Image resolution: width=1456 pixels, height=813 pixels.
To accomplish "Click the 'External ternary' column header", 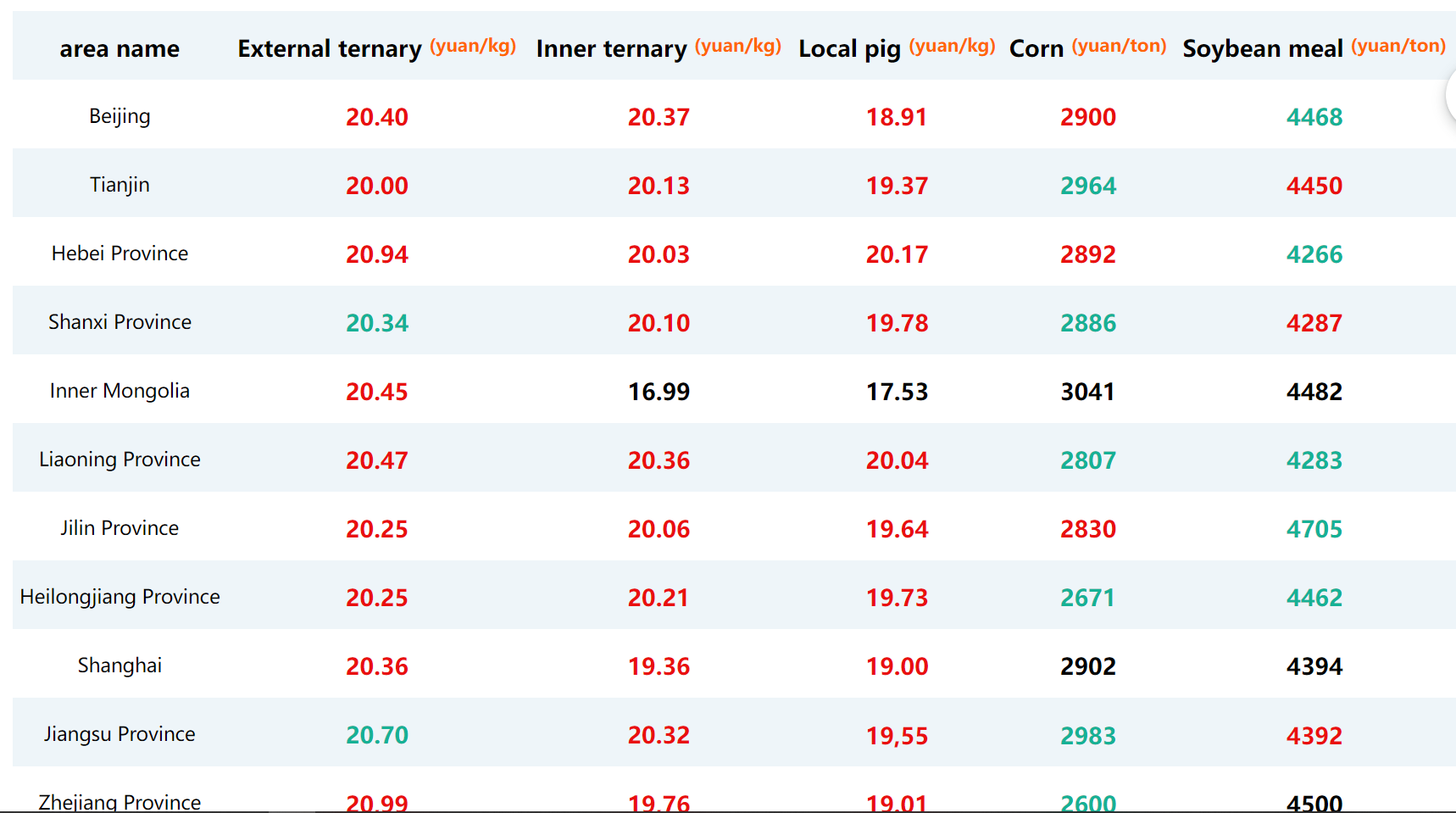I will [x=330, y=48].
